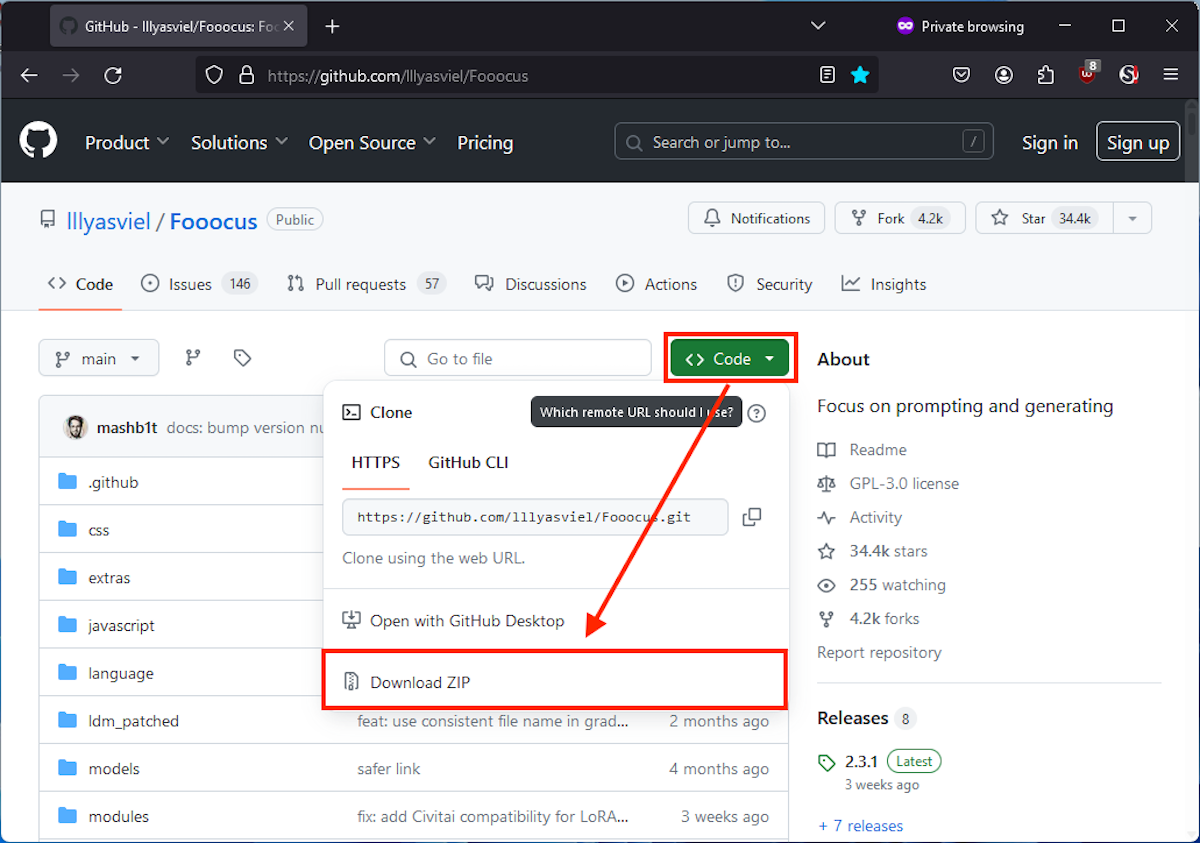1200x843 pixels.
Task: Focus the Go to file field
Action: coord(518,358)
